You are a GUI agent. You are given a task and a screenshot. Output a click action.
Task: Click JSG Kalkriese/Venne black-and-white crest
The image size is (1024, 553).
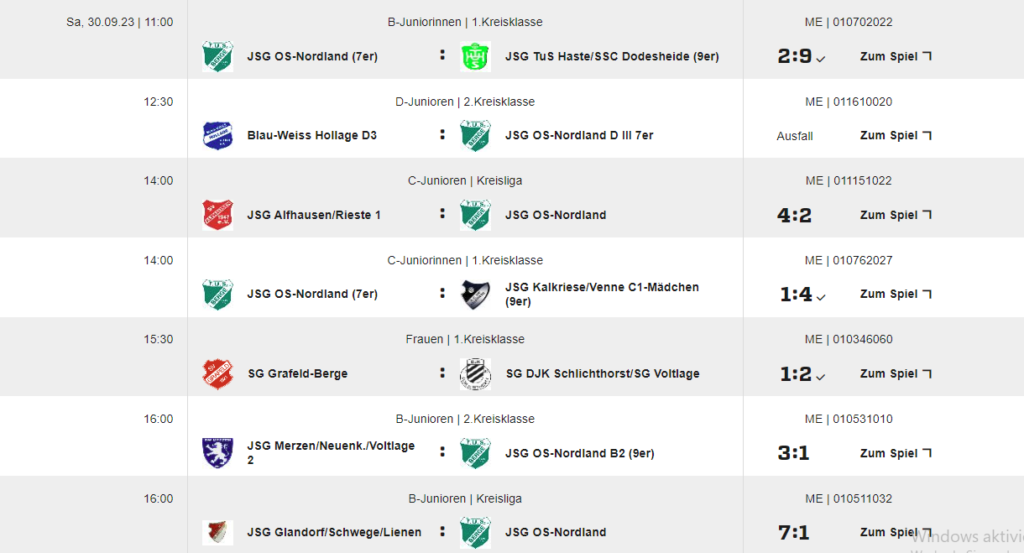(x=475, y=294)
